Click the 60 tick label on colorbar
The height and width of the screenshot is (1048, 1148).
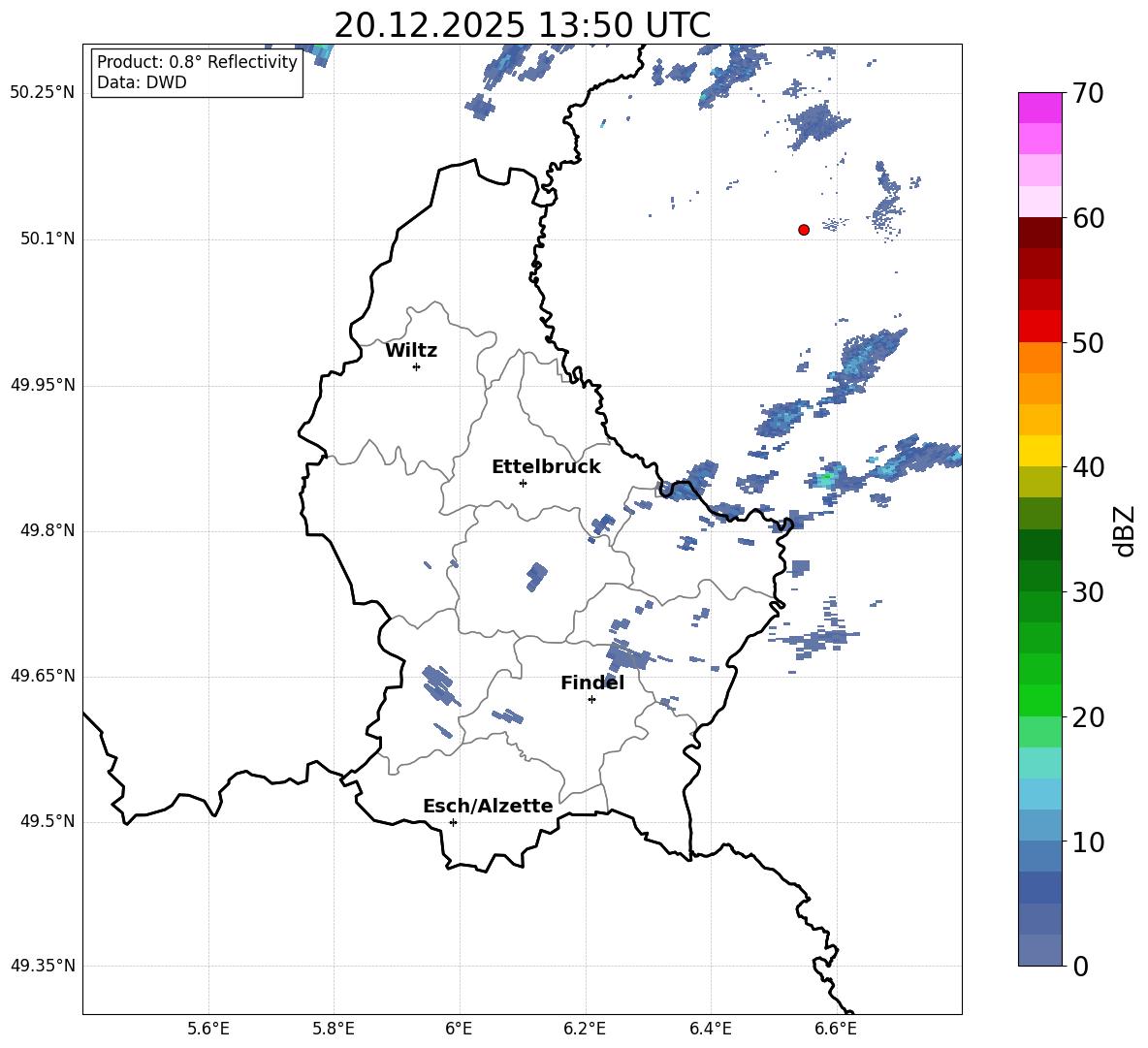coord(1088,218)
